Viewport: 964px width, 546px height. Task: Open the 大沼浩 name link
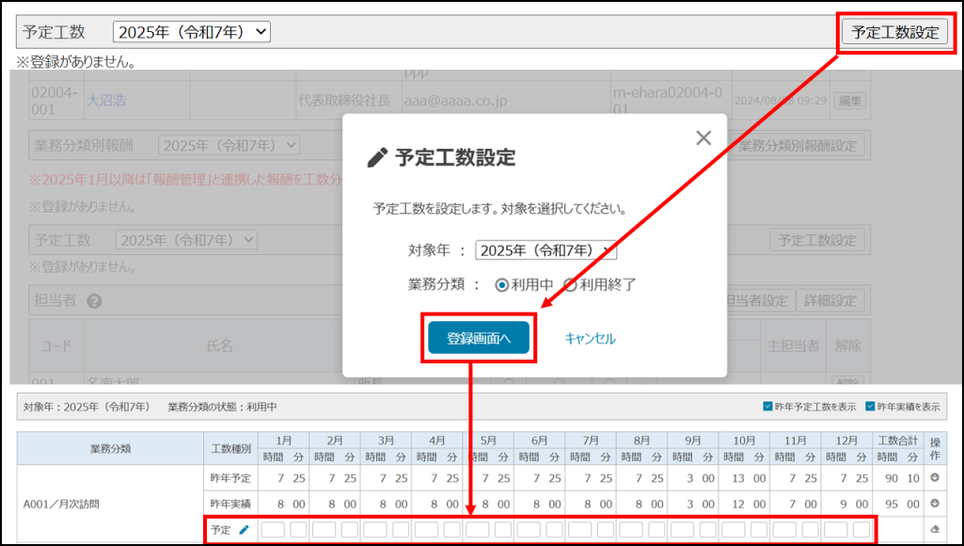[x=106, y=100]
